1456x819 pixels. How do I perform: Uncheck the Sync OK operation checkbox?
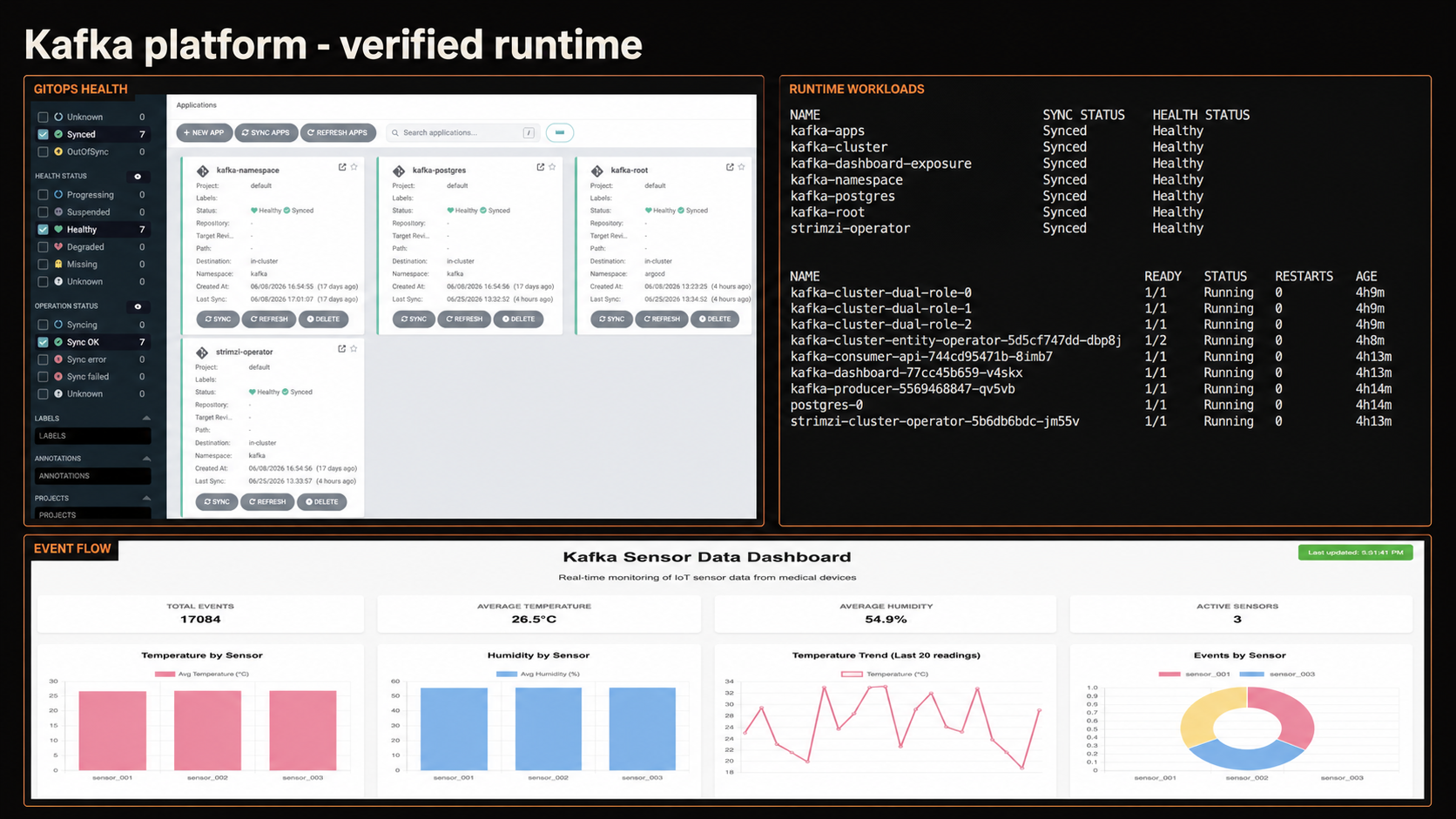[43, 342]
